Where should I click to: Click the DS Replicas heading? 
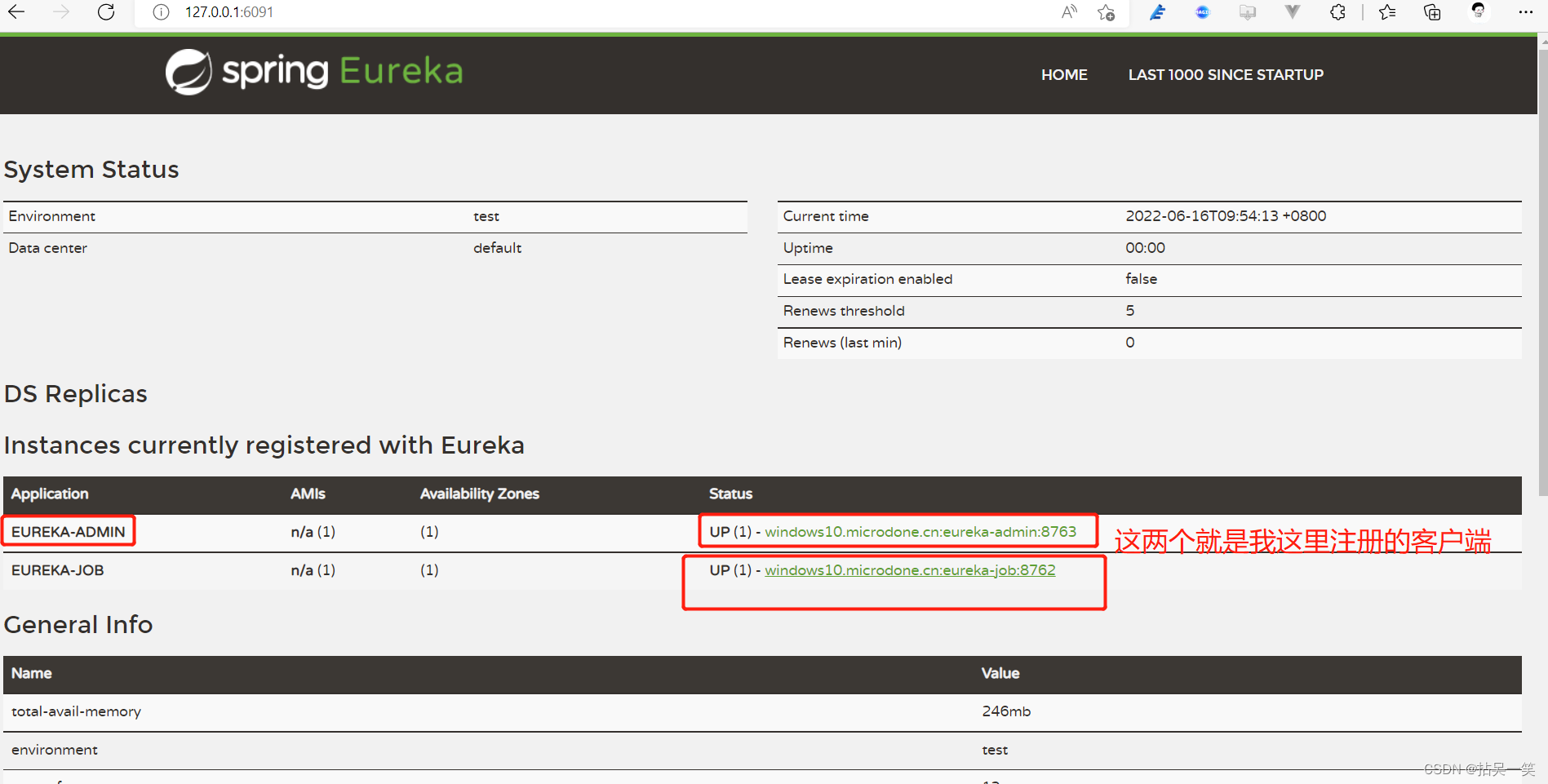tap(76, 394)
